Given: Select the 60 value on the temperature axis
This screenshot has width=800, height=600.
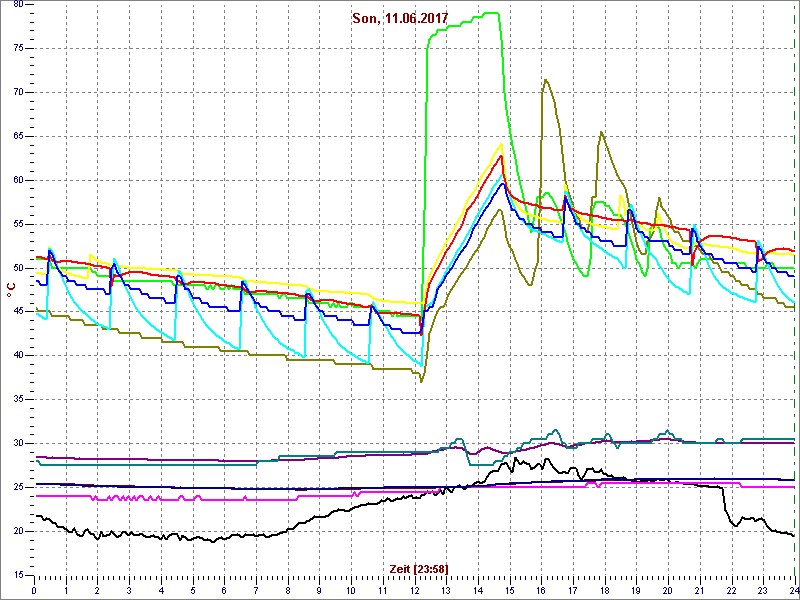Looking at the screenshot, I should (18, 181).
